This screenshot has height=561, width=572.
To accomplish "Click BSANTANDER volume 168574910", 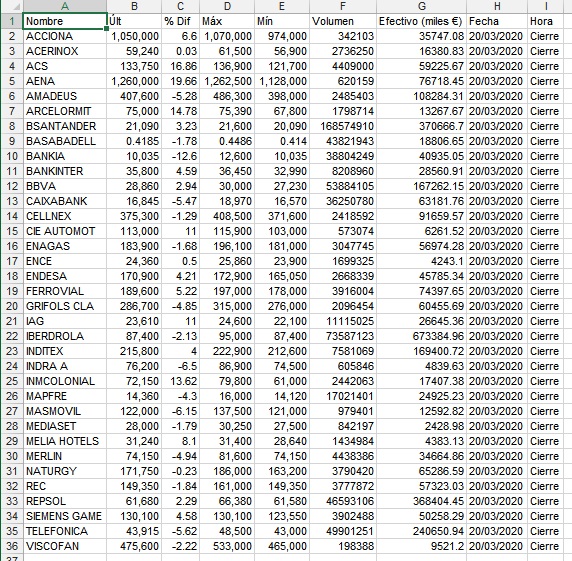I will pyautogui.click(x=343, y=126).
